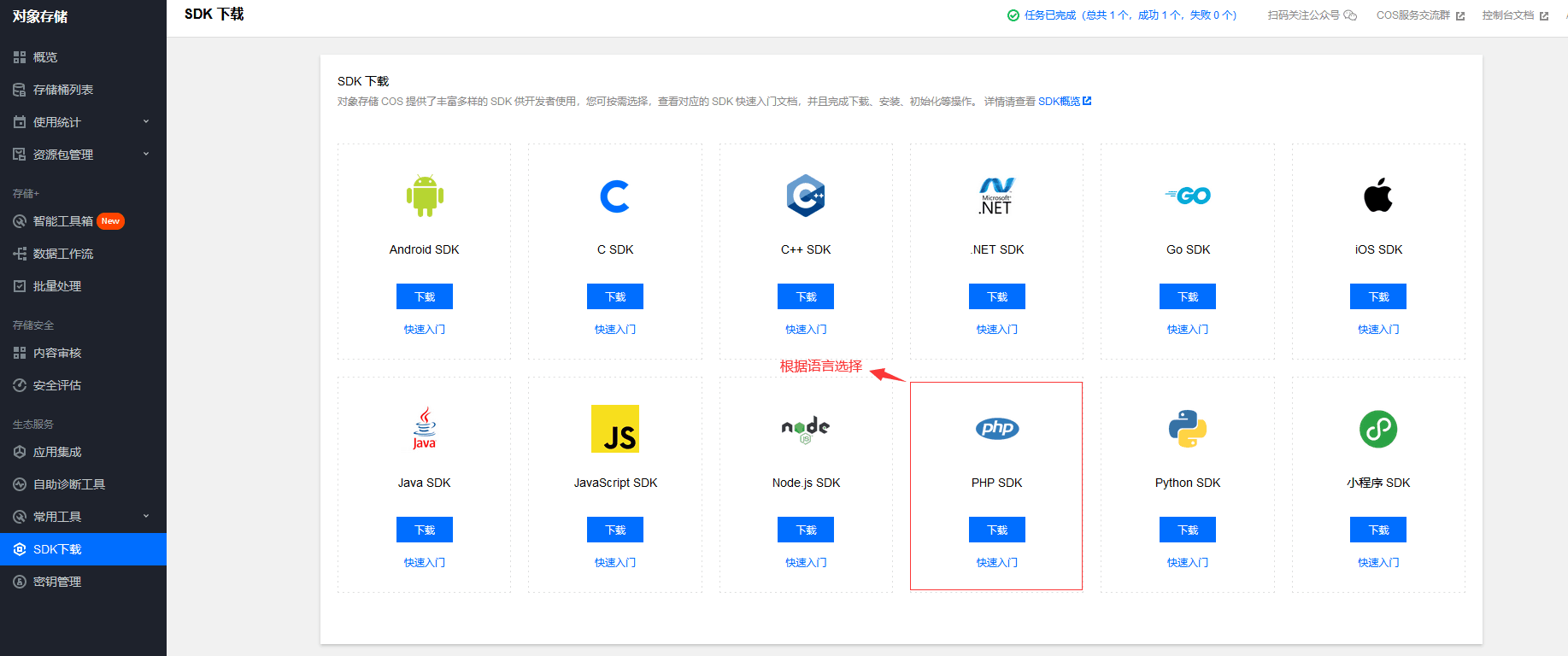Click the 自助诊断工具 sidebar icon
Image resolution: width=1568 pixels, height=656 pixels.
[20, 484]
